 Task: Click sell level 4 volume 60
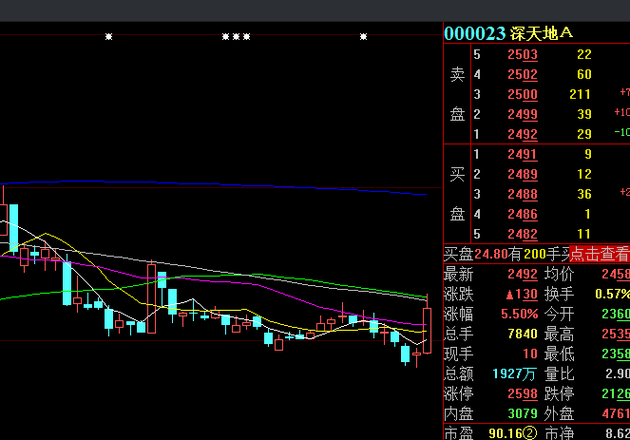pos(584,74)
